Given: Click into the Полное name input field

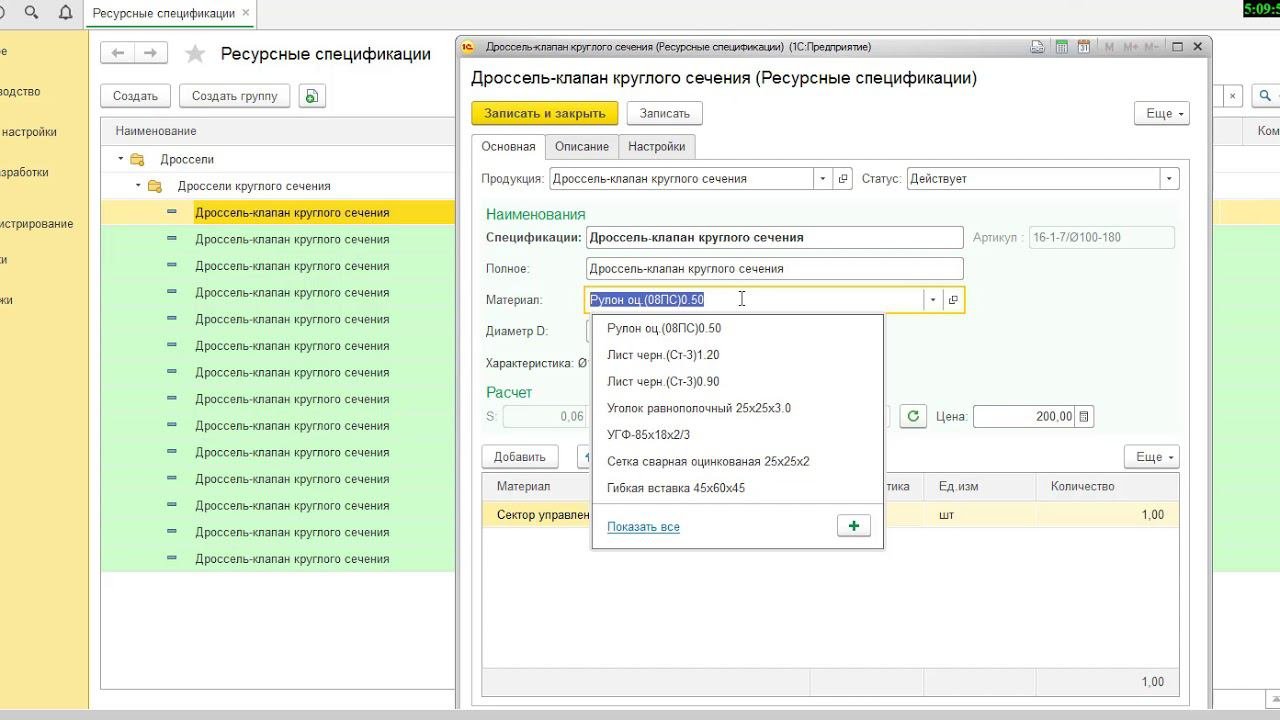Looking at the screenshot, I should tap(774, 269).
